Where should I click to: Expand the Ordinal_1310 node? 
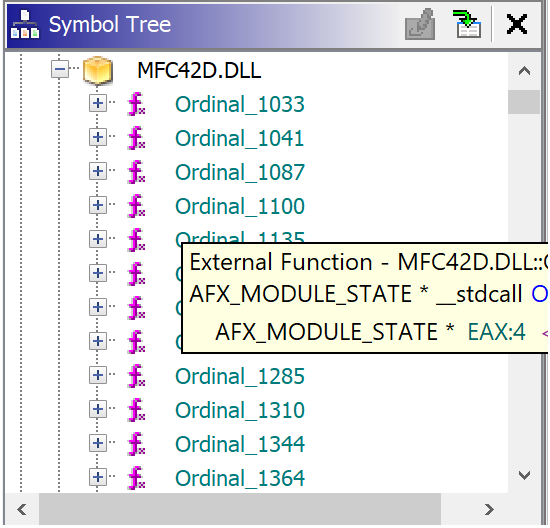click(x=98, y=410)
